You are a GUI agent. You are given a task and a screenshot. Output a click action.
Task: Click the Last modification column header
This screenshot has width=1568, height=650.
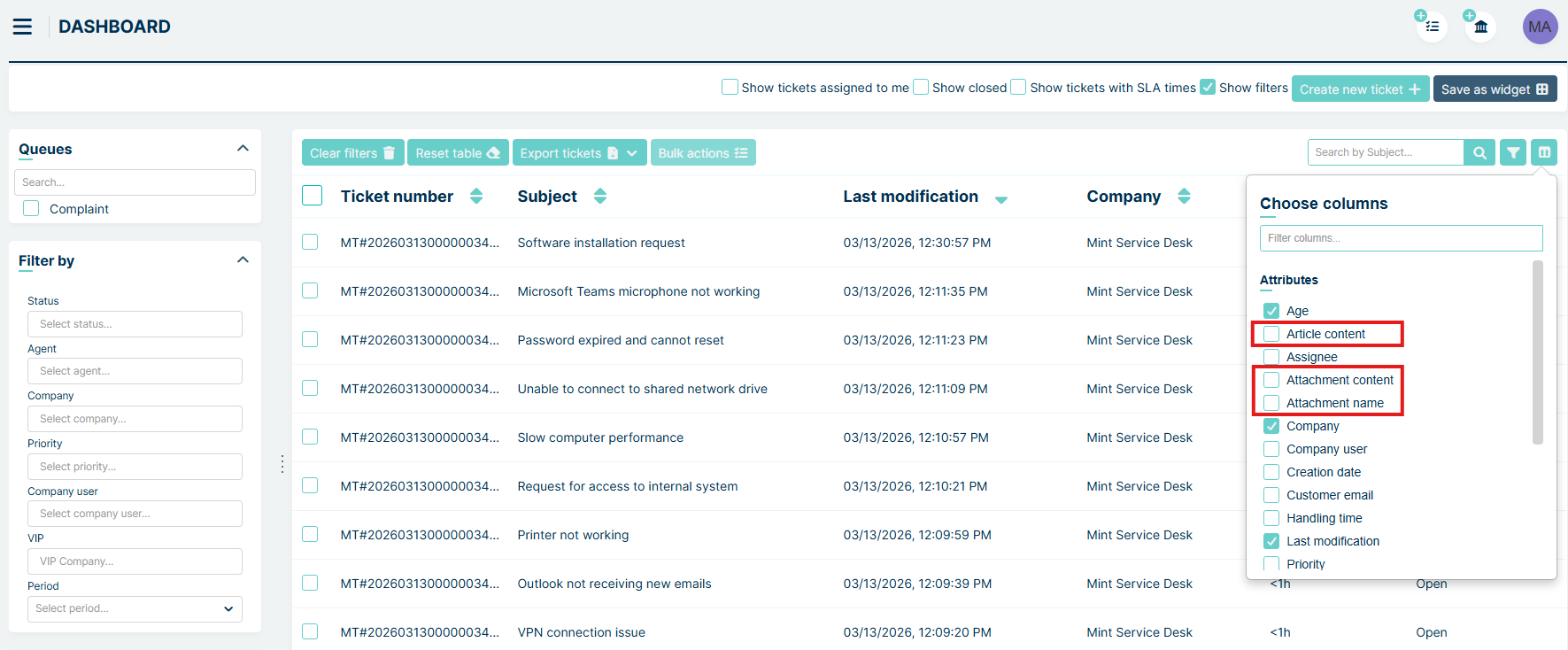[910, 197]
